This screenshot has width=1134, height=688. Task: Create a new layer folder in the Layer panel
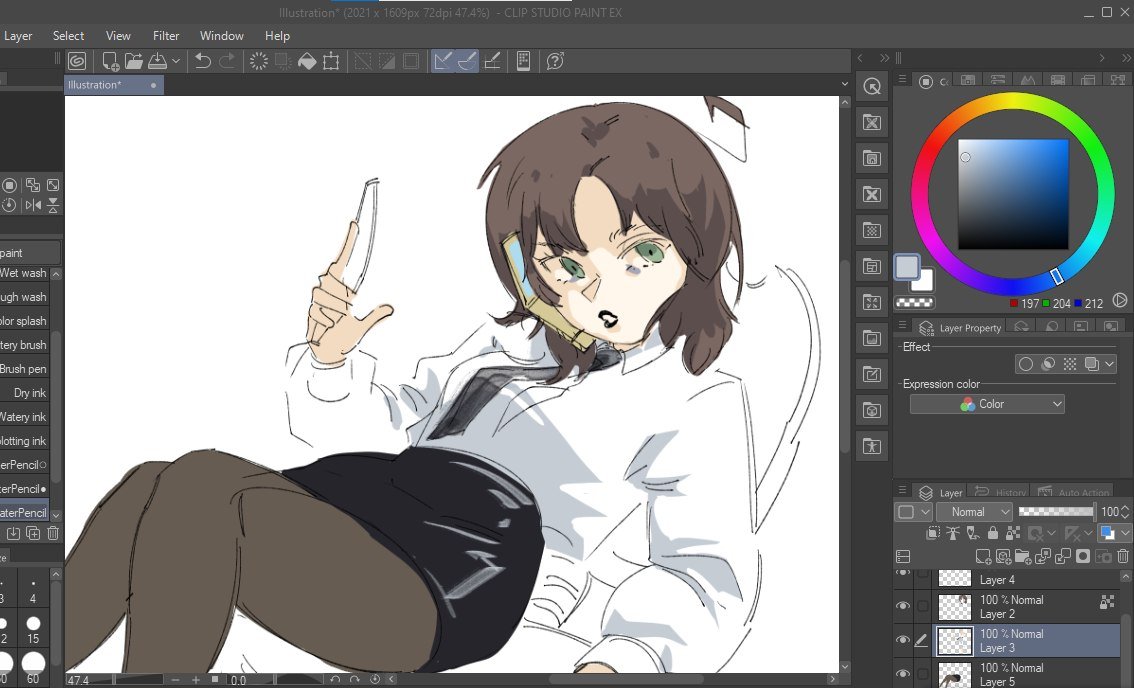[1023, 556]
